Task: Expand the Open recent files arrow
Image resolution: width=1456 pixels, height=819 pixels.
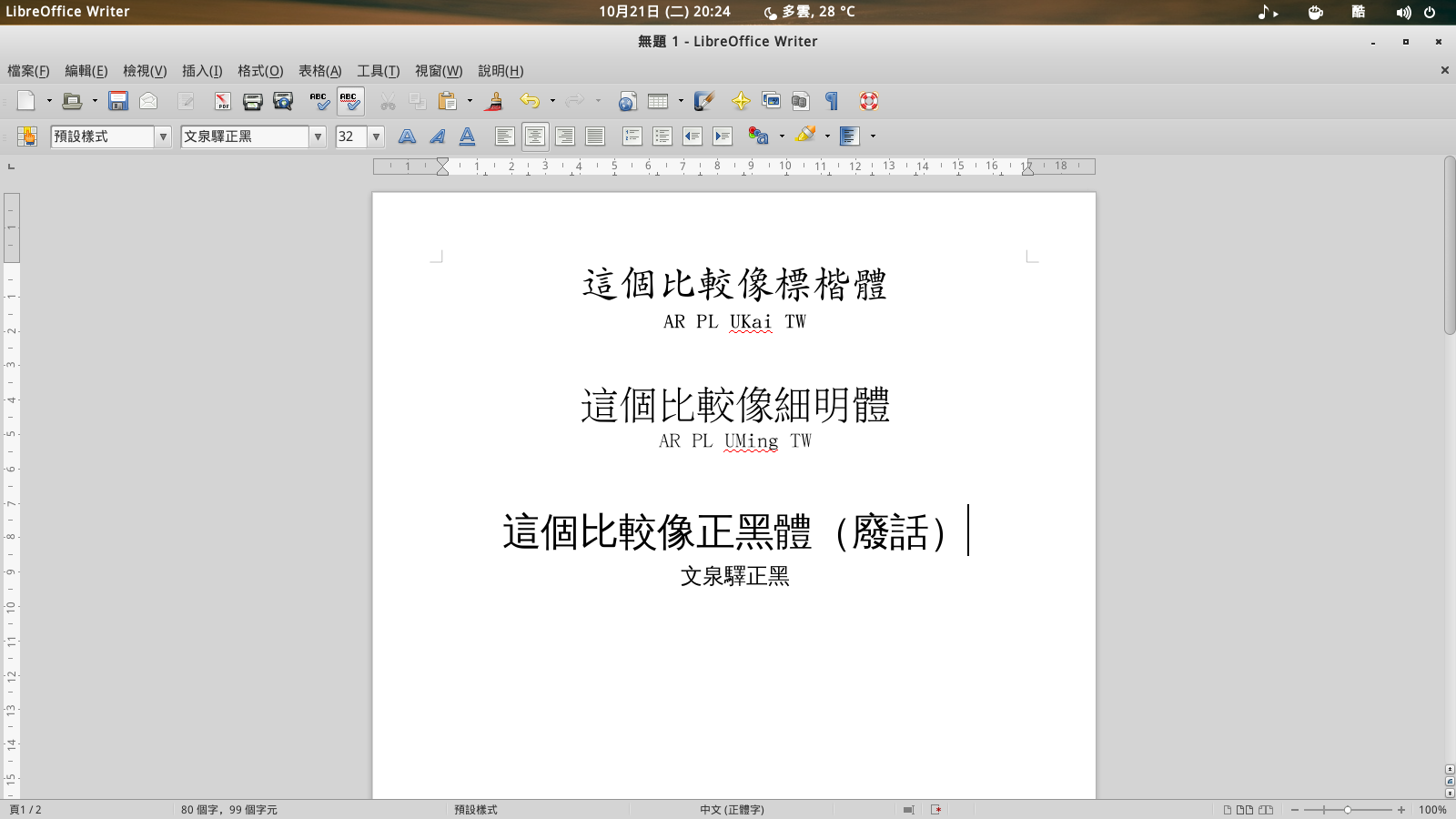Action: pos(95,101)
